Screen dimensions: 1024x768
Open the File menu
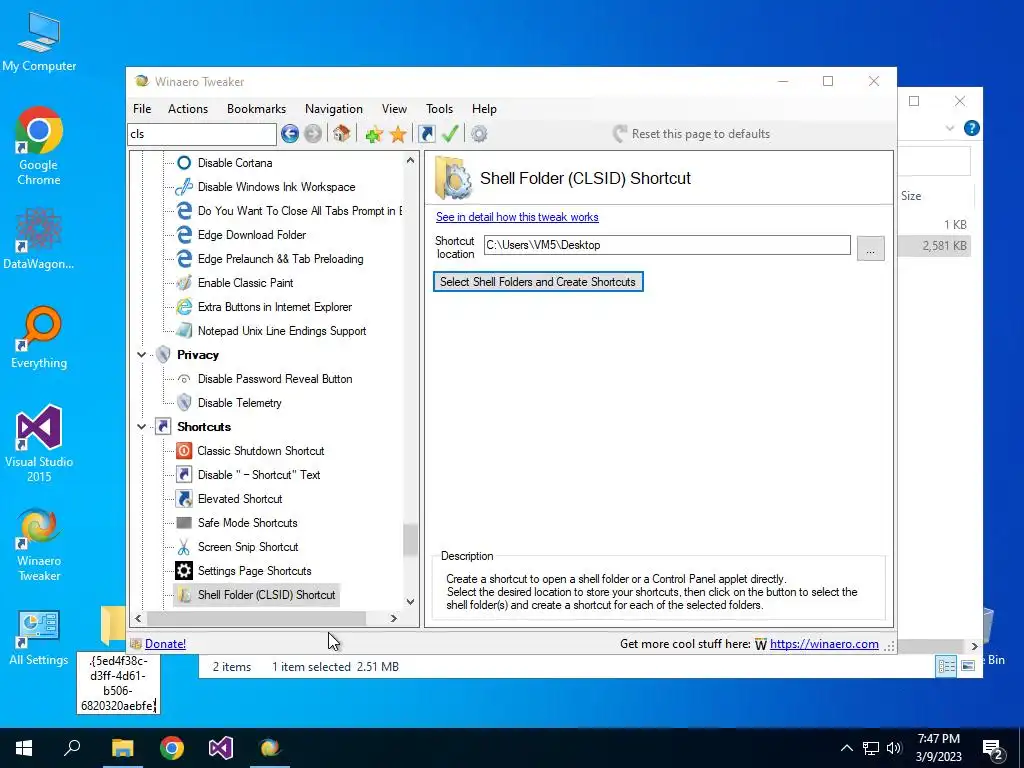pyautogui.click(x=142, y=109)
